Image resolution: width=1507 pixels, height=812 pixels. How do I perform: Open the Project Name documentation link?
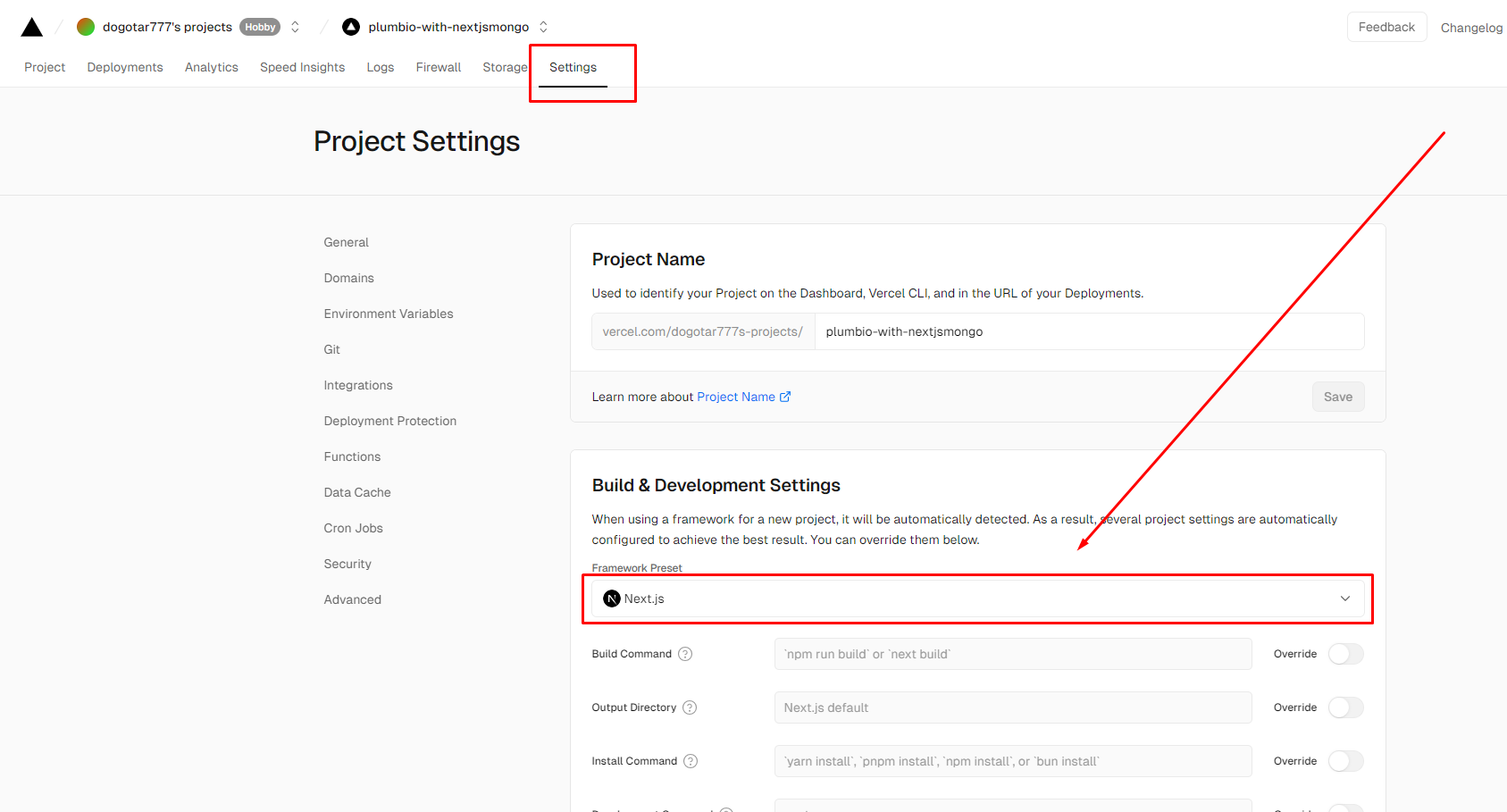743,397
